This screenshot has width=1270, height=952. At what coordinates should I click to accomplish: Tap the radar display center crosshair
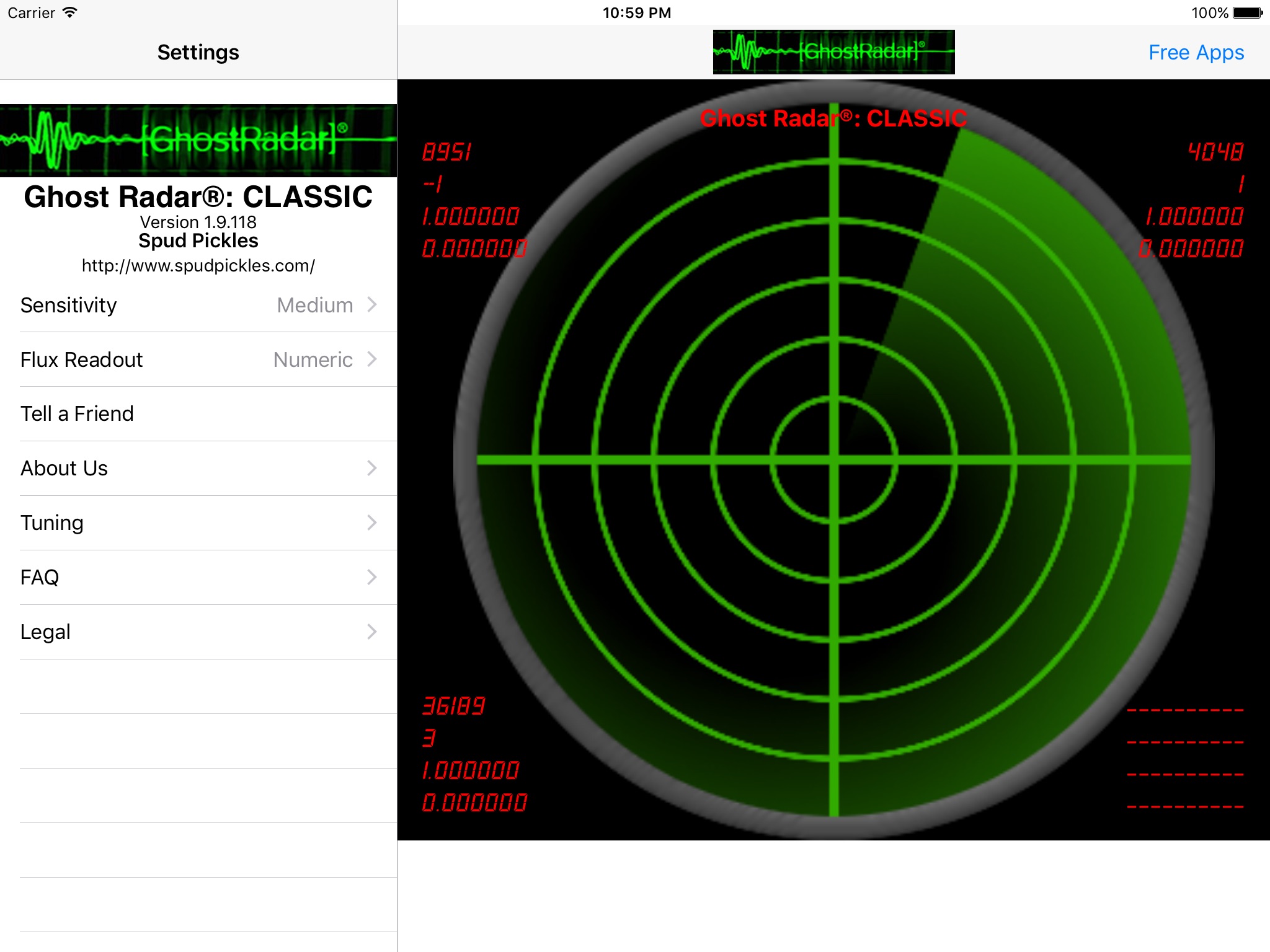click(x=834, y=460)
